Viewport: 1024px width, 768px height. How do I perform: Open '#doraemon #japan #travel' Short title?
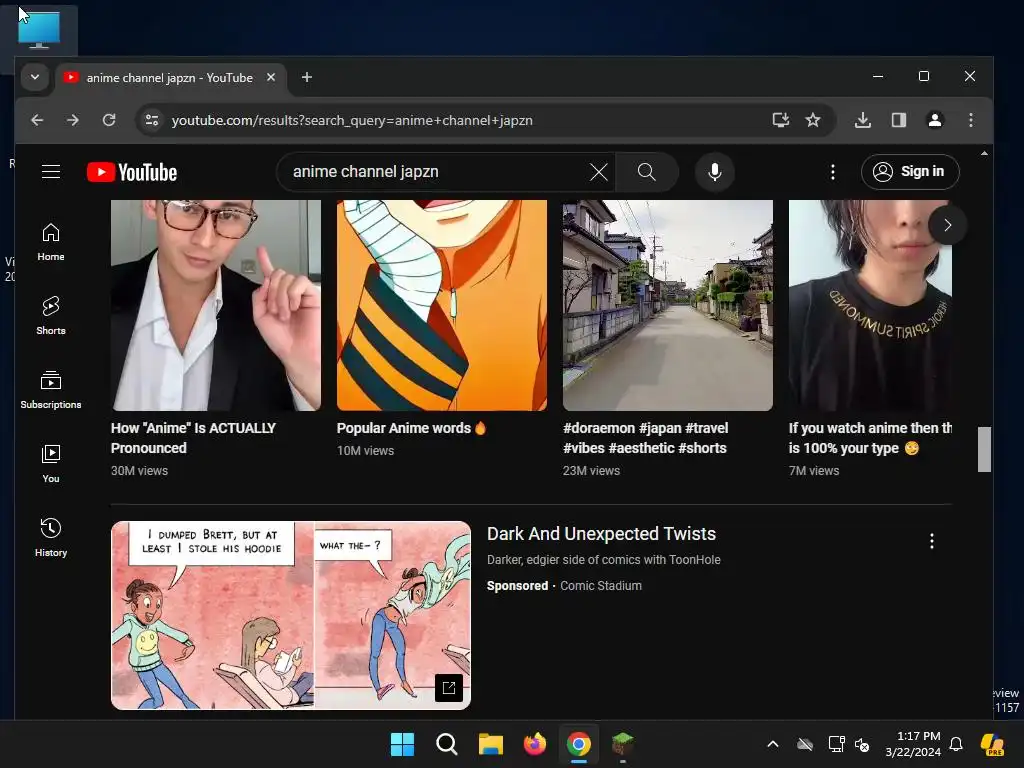(645, 438)
